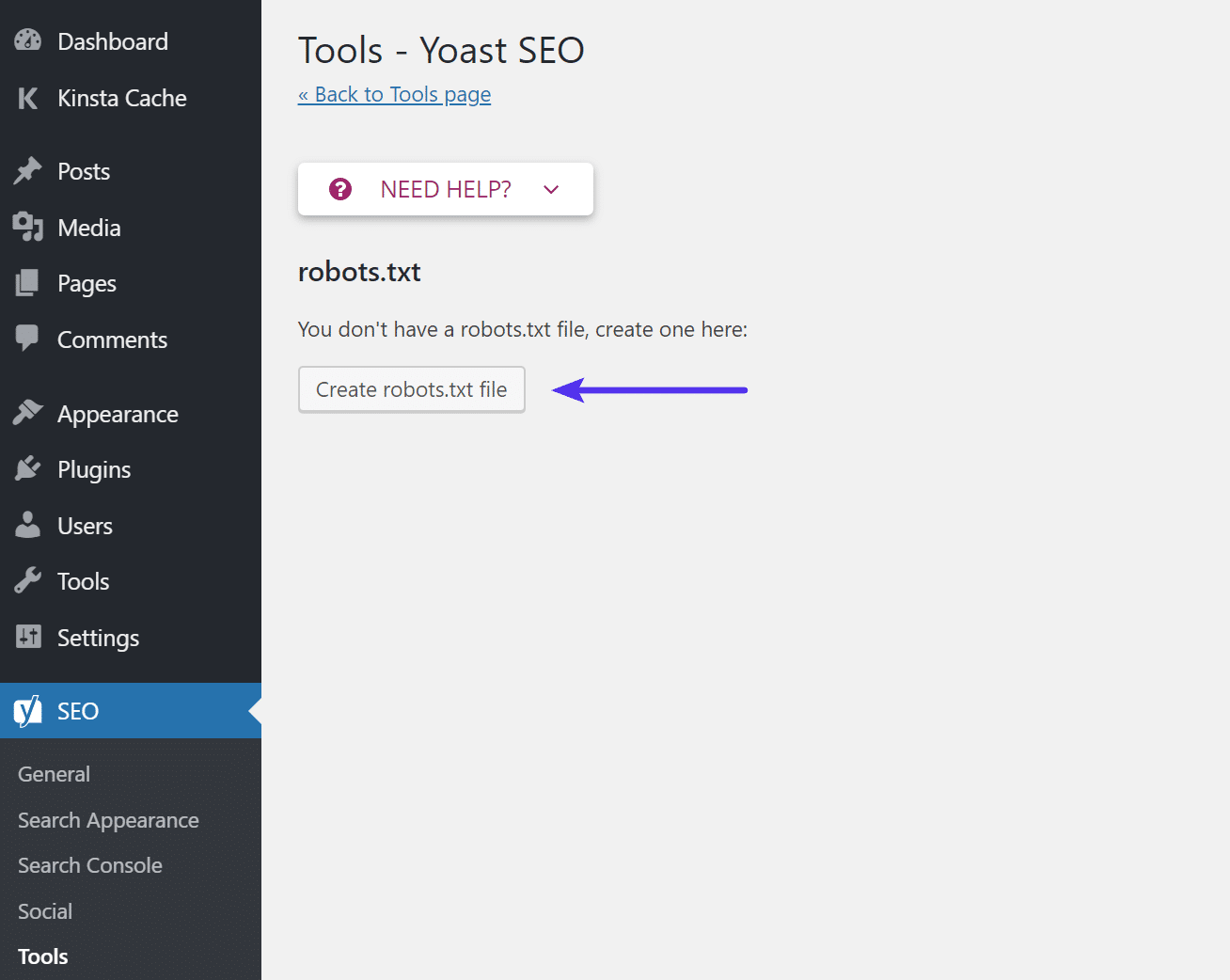Open Search Console from the sidebar
Image resolution: width=1230 pixels, height=980 pixels.
(89, 864)
